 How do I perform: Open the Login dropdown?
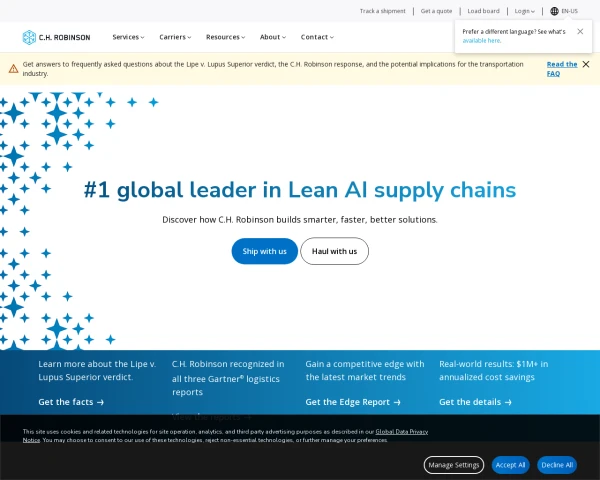[524, 11]
